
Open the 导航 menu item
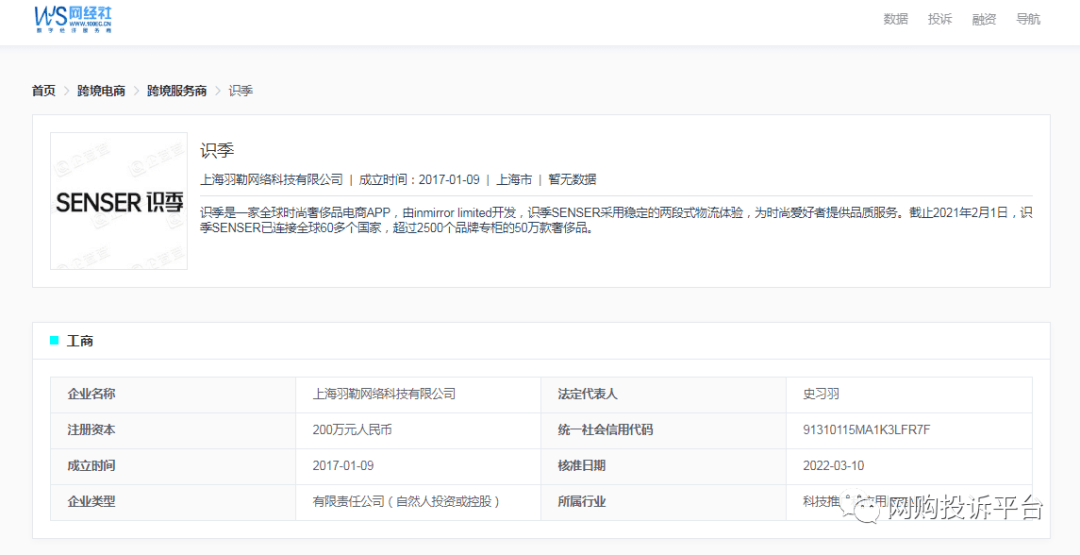(1028, 19)
